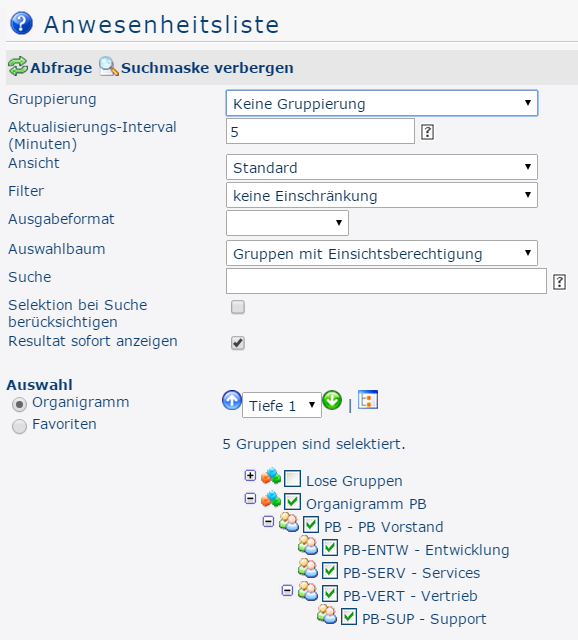
Task: Select the Favoriten radio button
Action: click(19, 426)
